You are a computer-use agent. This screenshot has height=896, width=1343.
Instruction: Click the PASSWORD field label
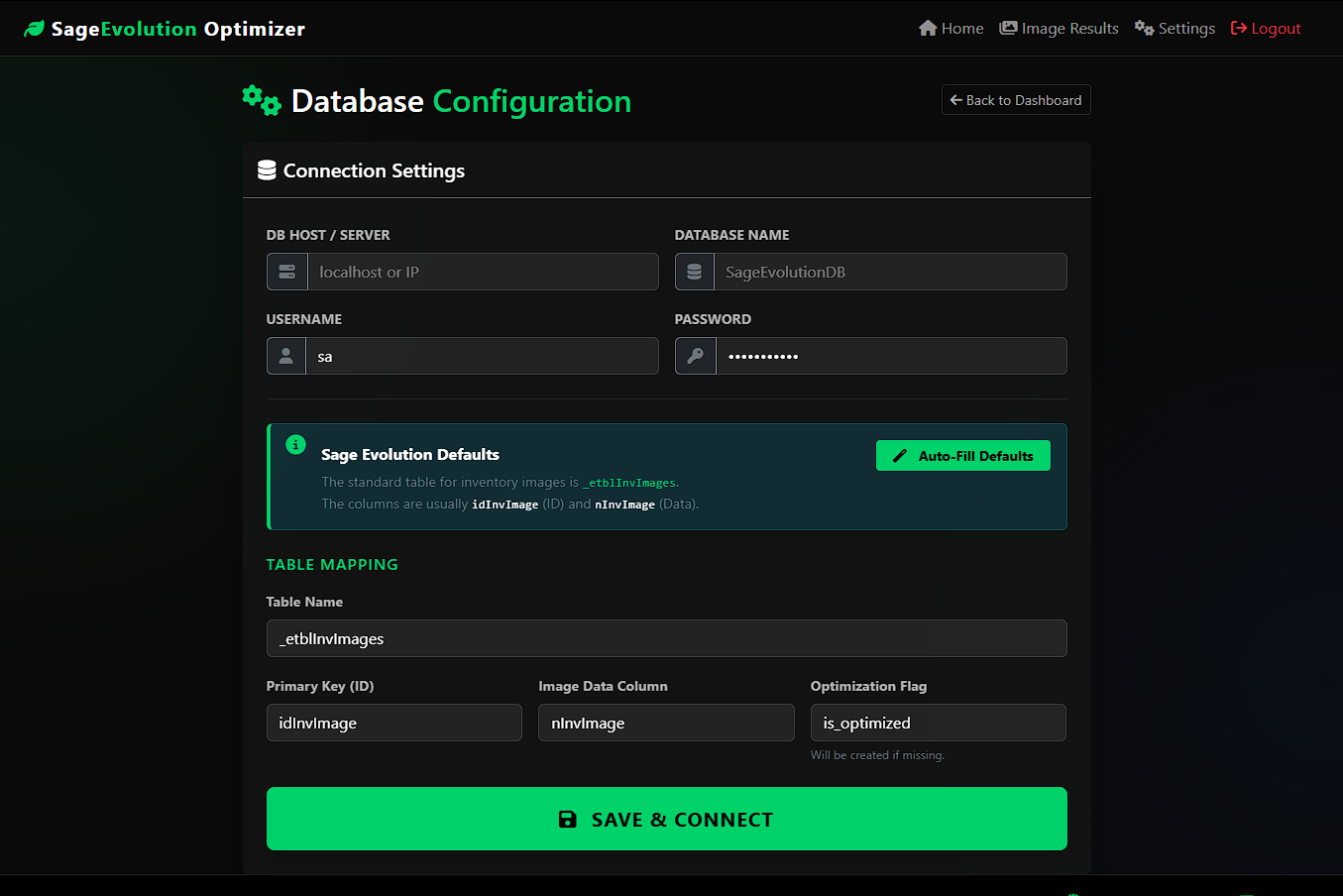click(x=713, y=319)
